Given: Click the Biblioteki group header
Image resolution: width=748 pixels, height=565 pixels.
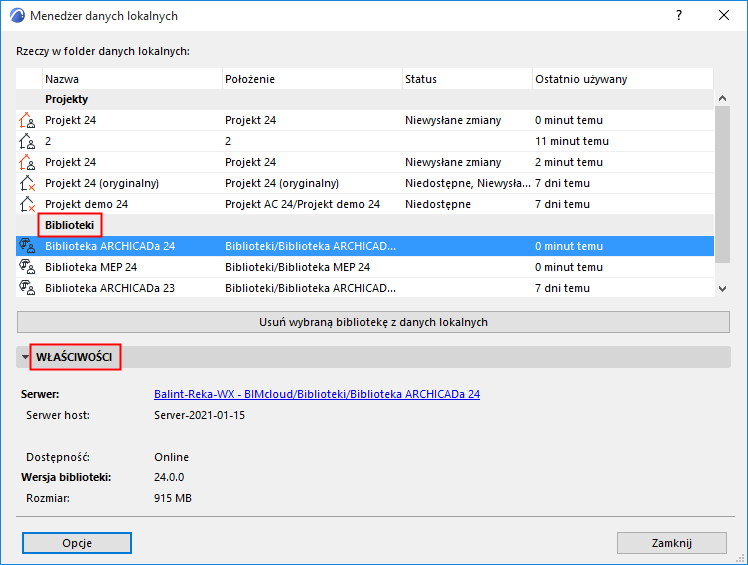Looking at the screenshot, I should pos(70,225).
